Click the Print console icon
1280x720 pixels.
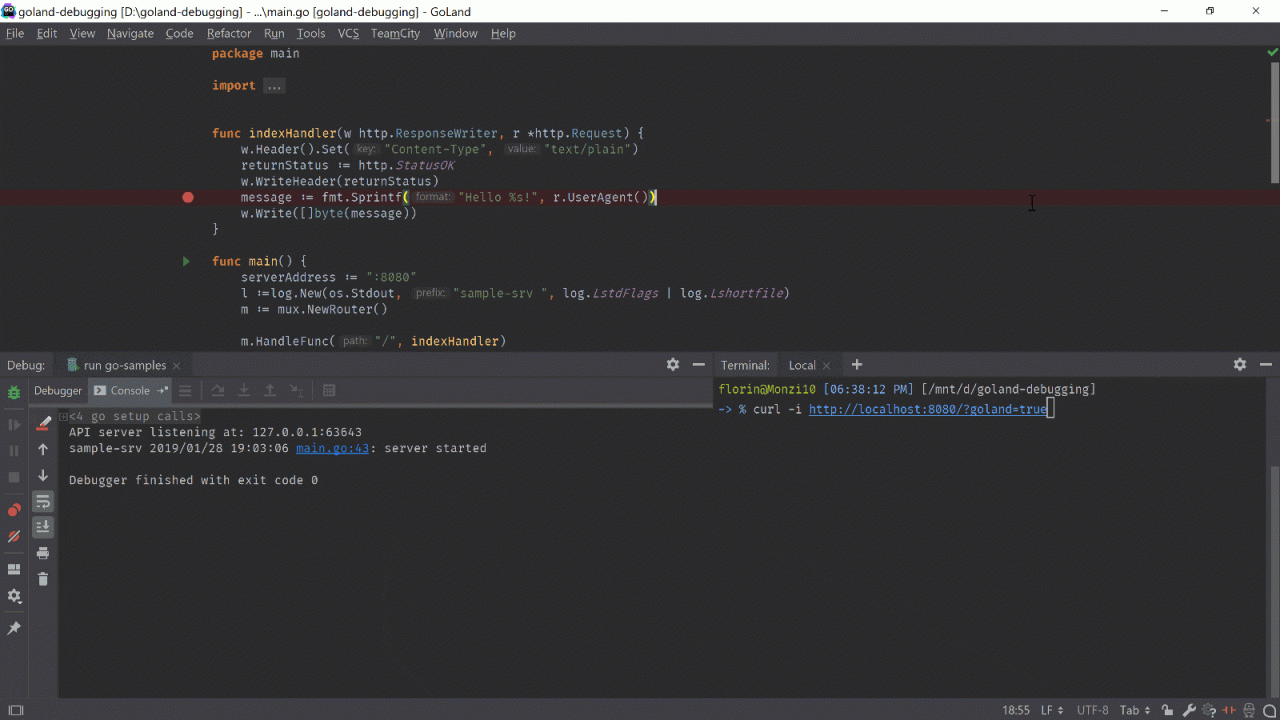click(x=43, y=553)
